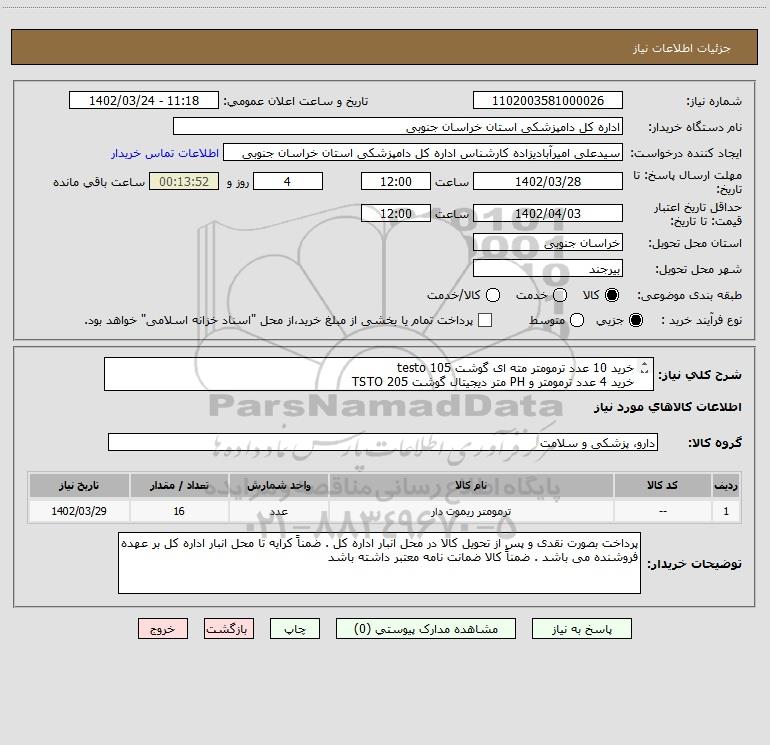Click column header ردیف
The image size is (770, 745).
click(726, 486)
